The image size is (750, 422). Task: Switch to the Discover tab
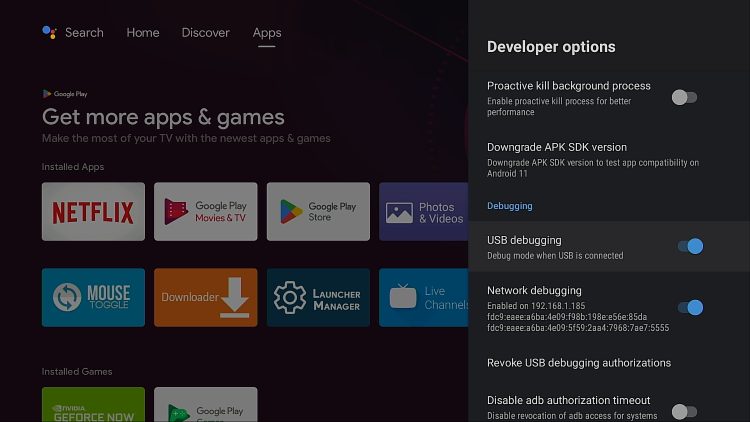(x=206, y=33)
